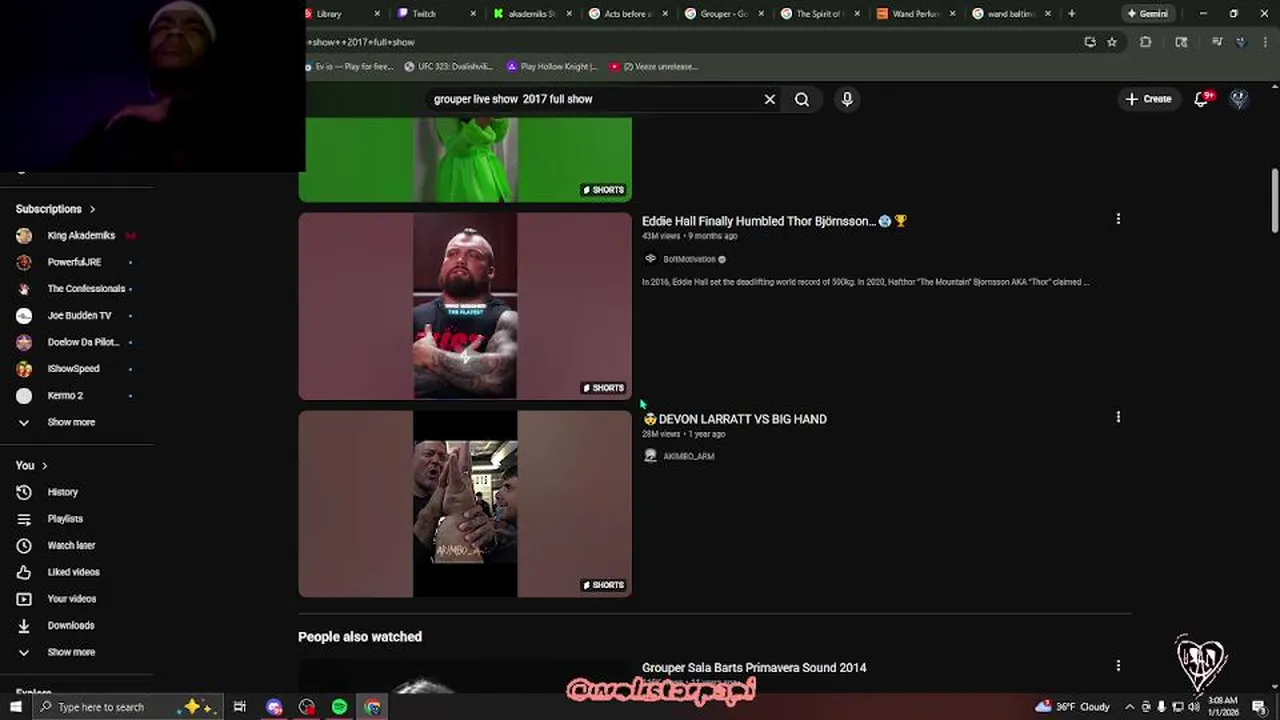The height and width of the screenshot is (720, 1280).
Task: Open a new browser tab
Action: [x=1071, y=14]
